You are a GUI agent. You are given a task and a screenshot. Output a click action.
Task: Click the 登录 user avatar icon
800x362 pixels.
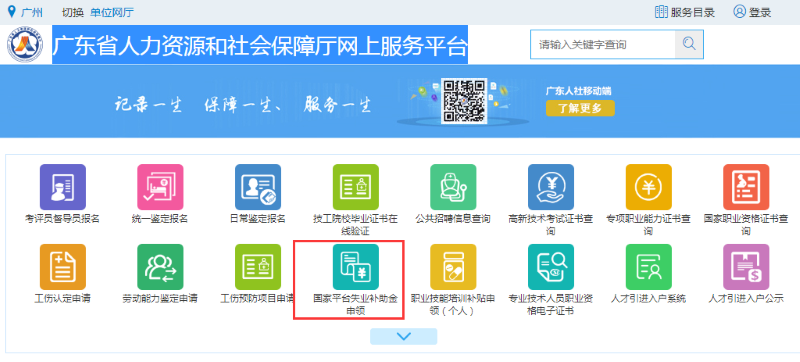click(x=739, y=12)
